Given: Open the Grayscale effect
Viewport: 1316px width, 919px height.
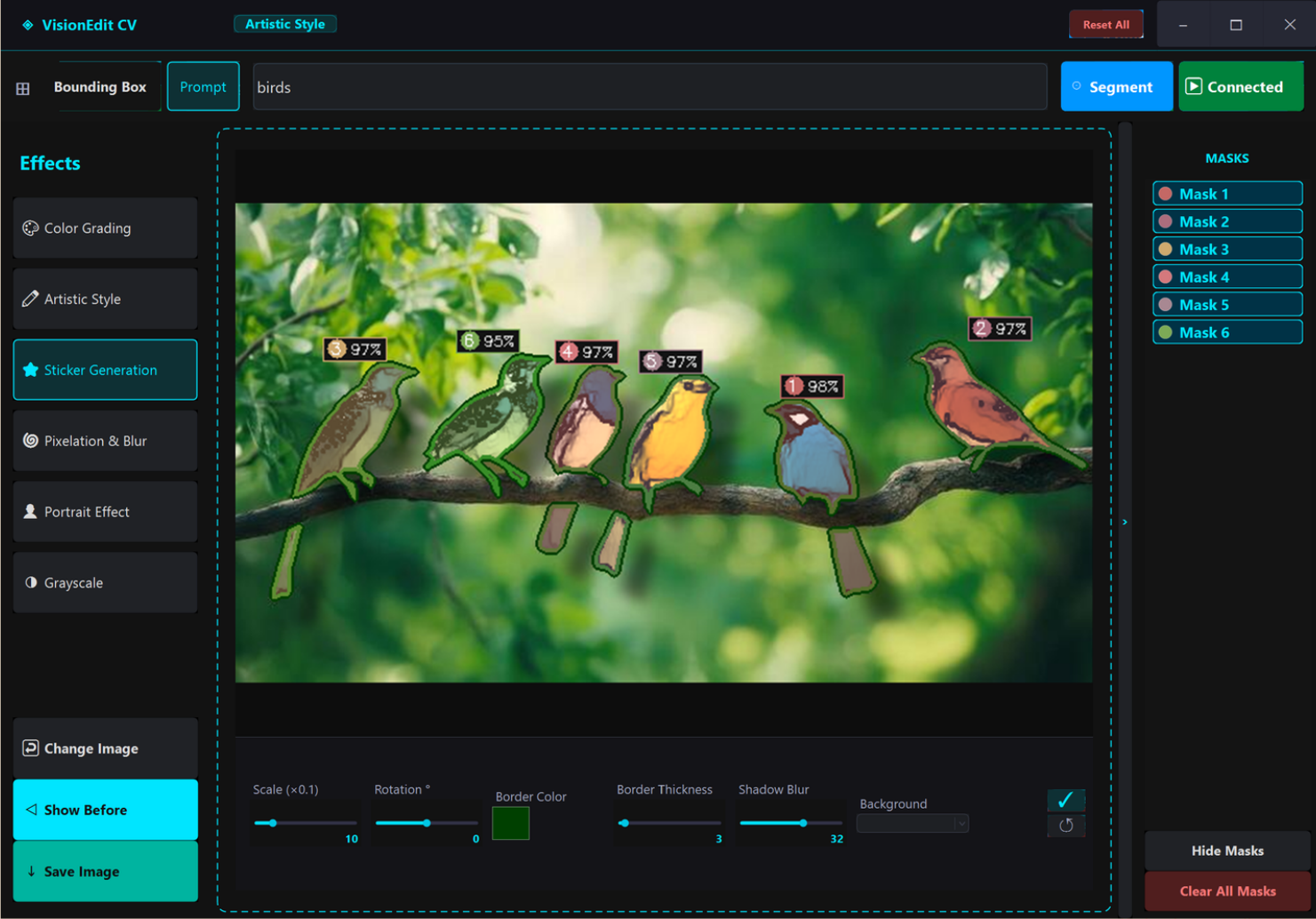Looking at the screenshot, I should pyautogui.click(x=105, y=583).
